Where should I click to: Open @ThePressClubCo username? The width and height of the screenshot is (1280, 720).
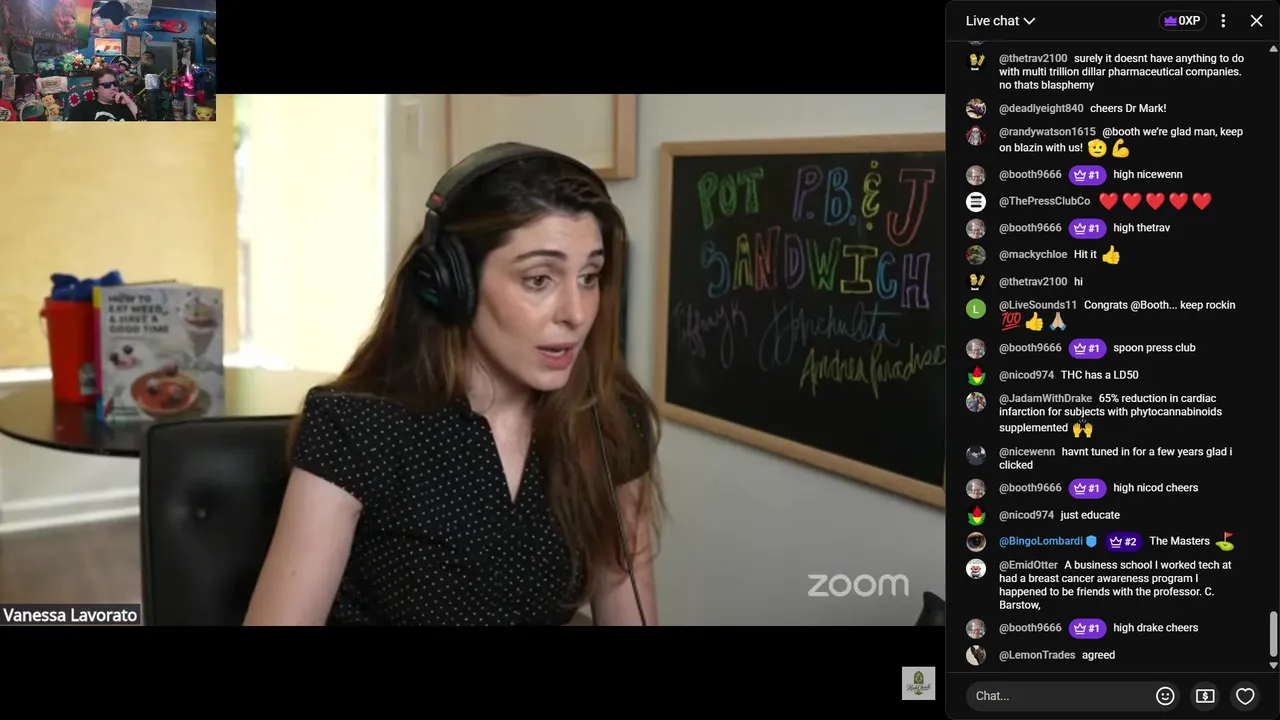coord(1044,201)
